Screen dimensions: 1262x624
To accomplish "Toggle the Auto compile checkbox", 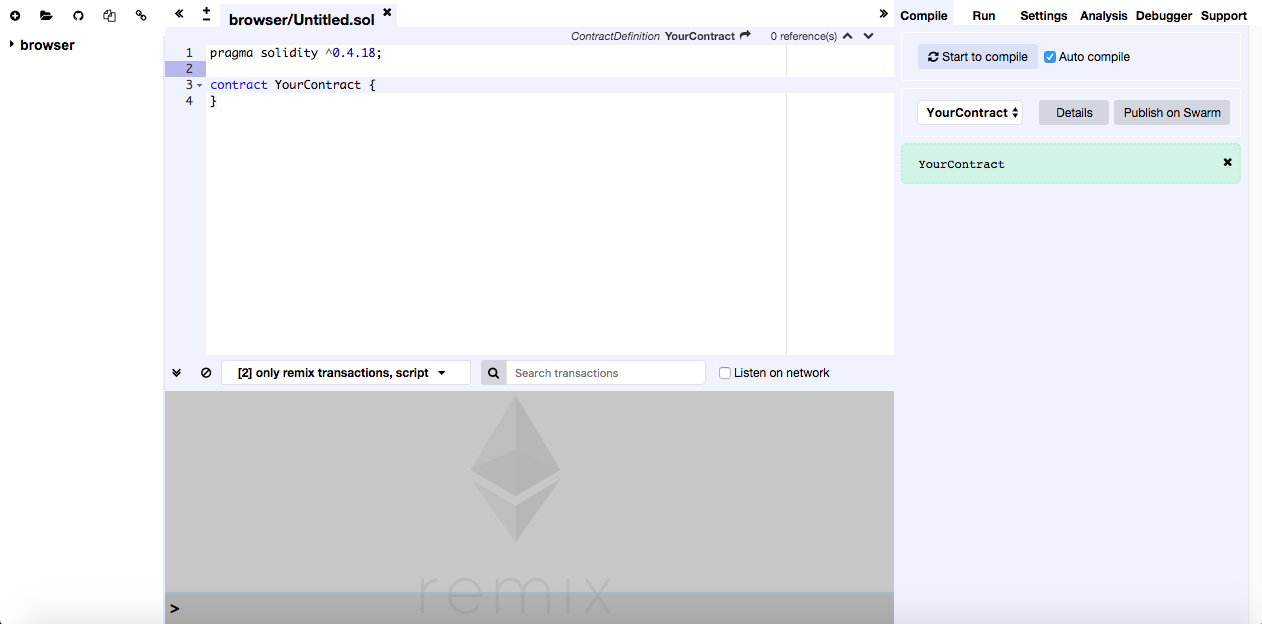I will point(1050,57).
